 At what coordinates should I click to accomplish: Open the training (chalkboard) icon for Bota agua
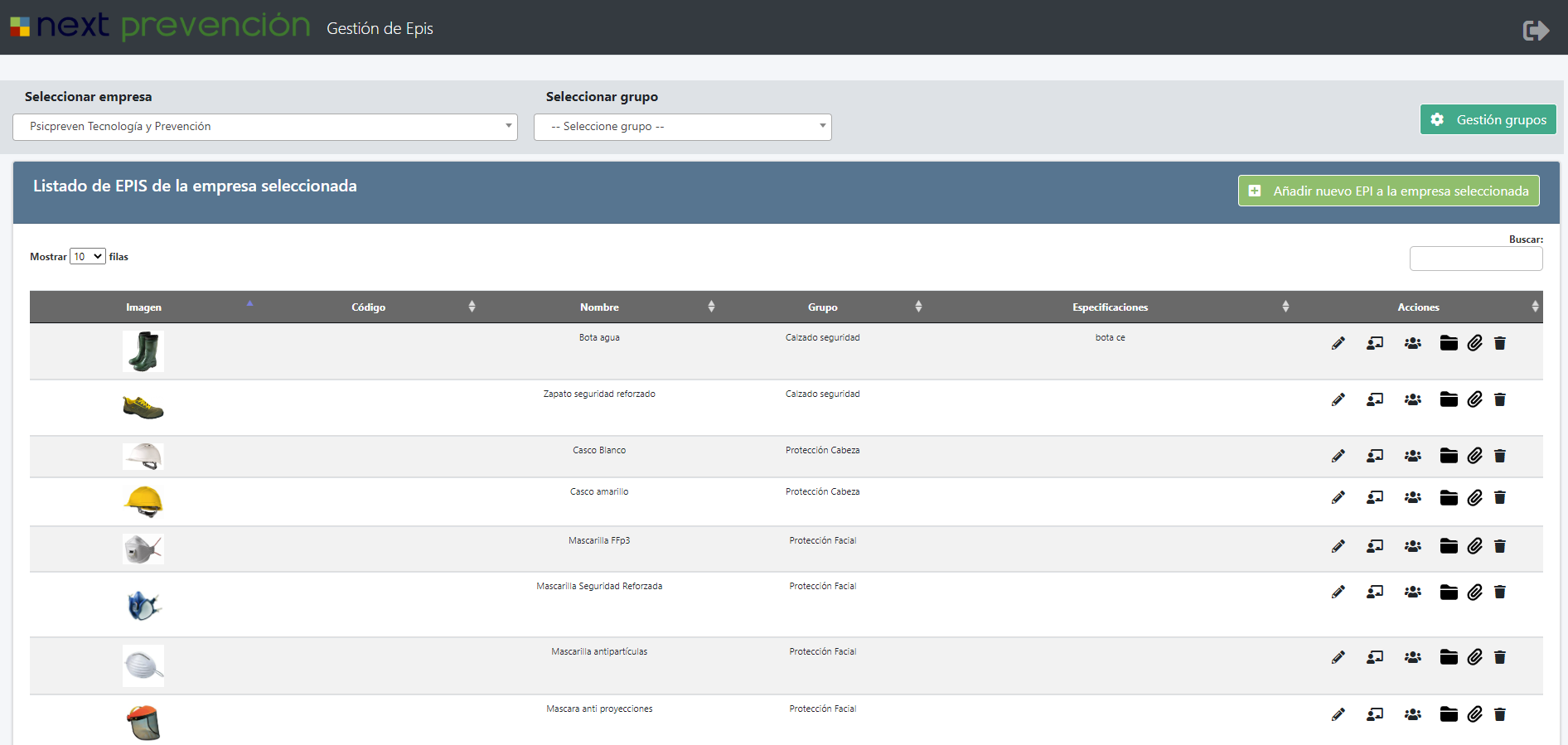[x=1375, y=343]
